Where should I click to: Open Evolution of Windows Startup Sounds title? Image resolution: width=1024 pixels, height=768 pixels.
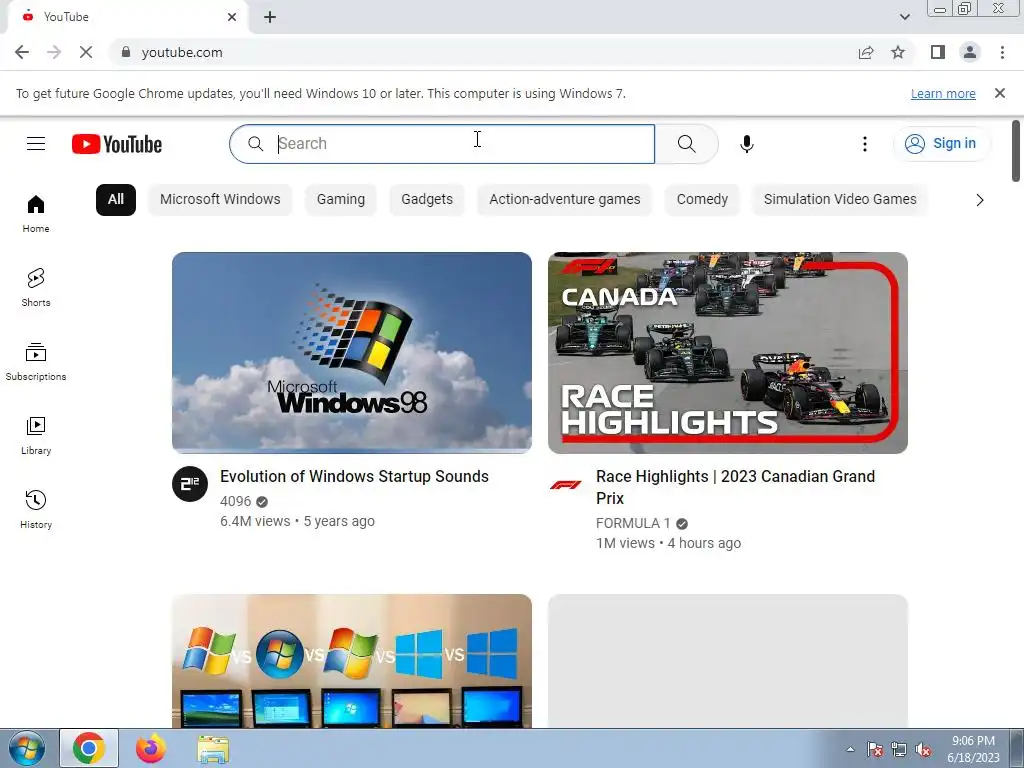click(354, 477)
